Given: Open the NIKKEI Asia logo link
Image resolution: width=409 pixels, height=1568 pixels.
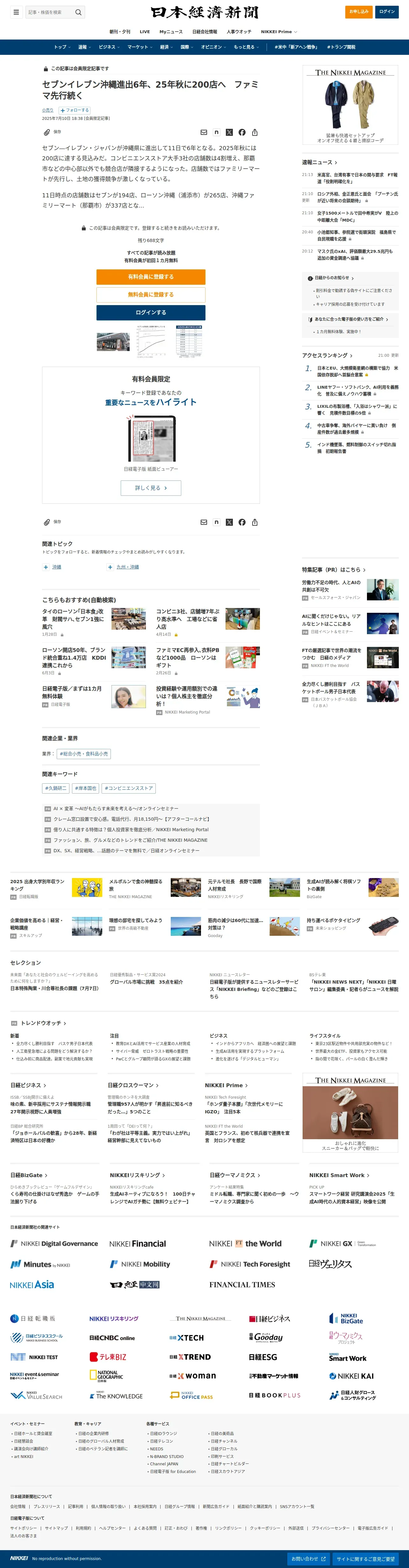Looking at the screenshot, I should [x=32, y=1284].
